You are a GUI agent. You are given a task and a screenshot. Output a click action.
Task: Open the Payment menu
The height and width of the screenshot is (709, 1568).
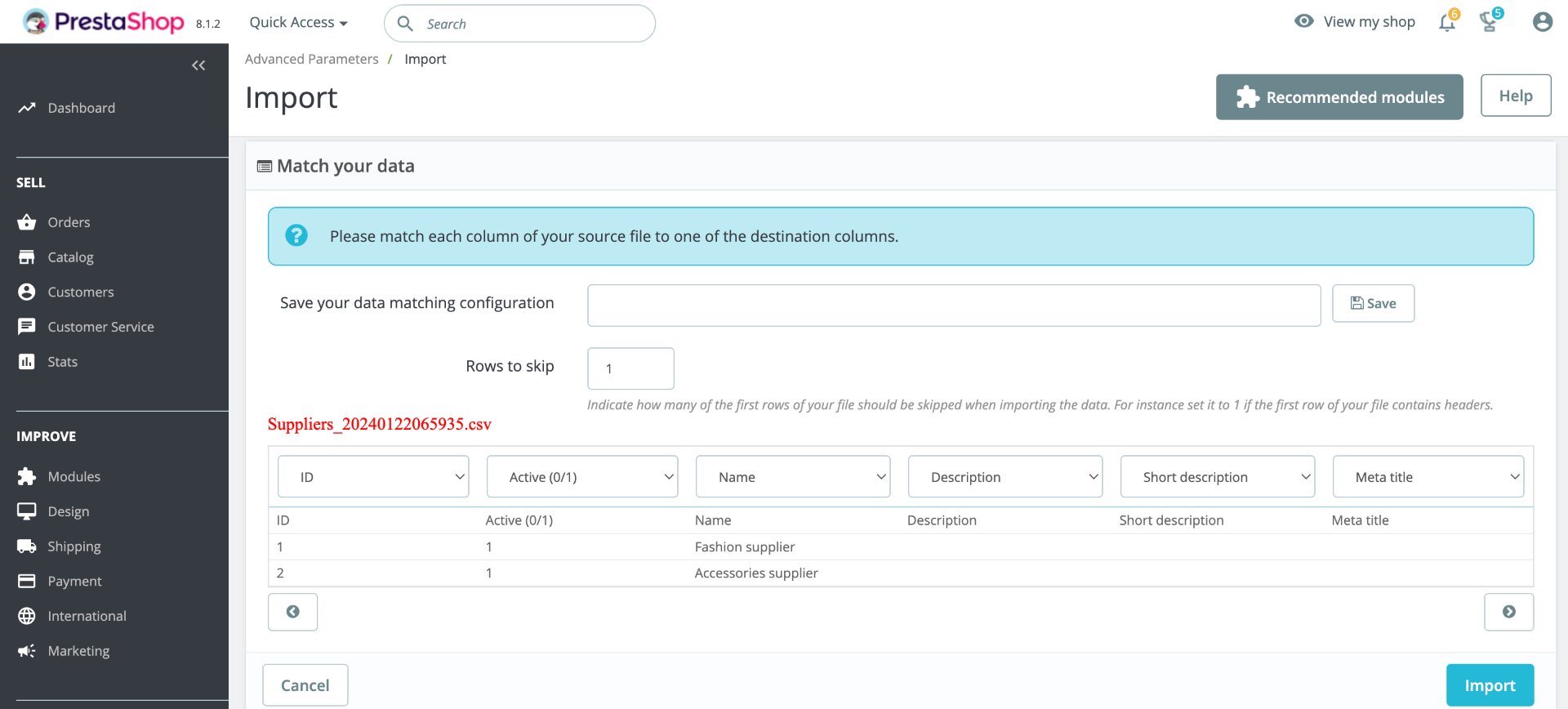pyautogui.click(x=75, y=581)
